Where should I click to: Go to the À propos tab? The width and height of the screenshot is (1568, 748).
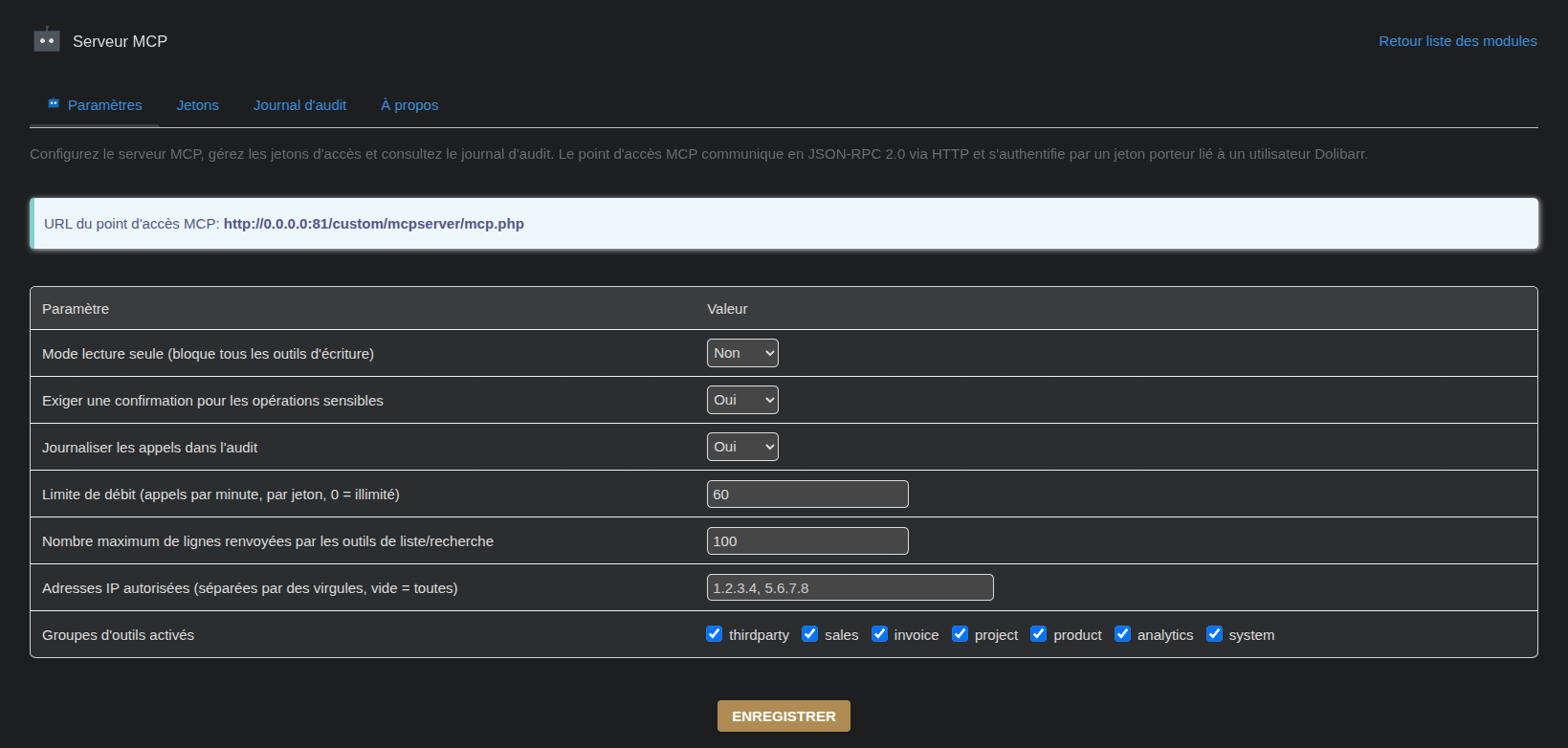(x=409, y=105)
